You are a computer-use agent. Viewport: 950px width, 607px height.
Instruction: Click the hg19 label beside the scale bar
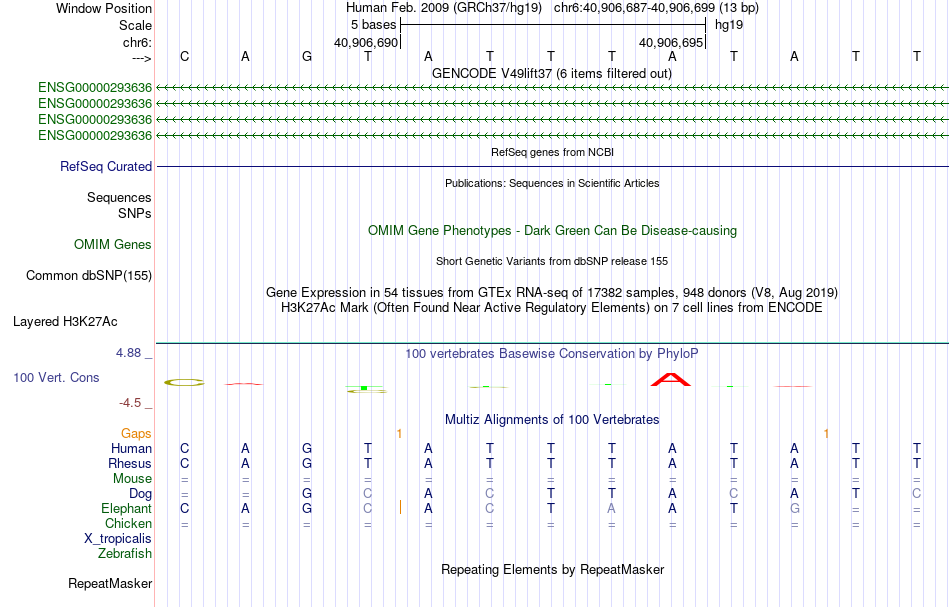coord(729,25)
